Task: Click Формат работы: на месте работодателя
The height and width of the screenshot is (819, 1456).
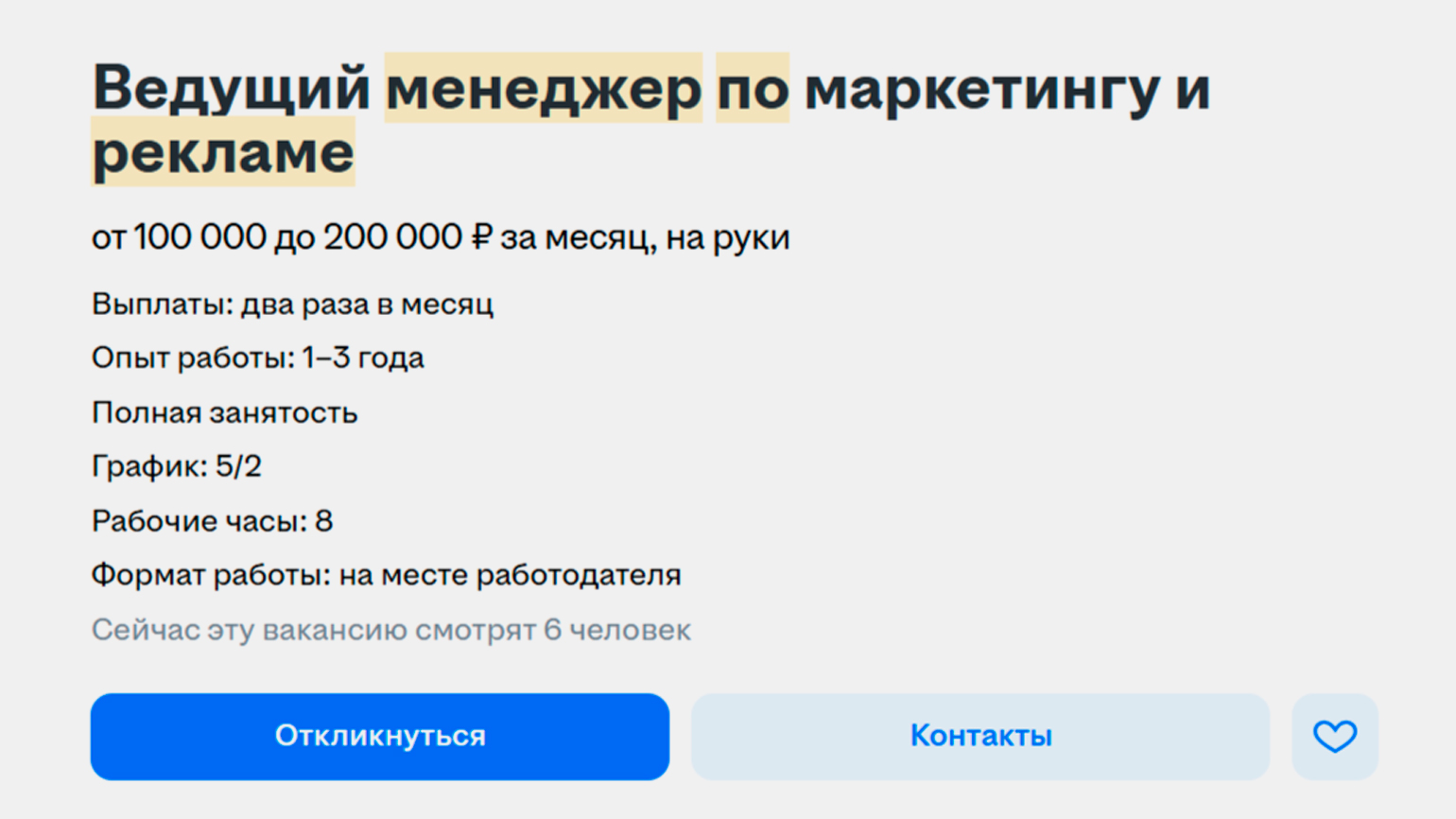Action: (x=386, y=575)
